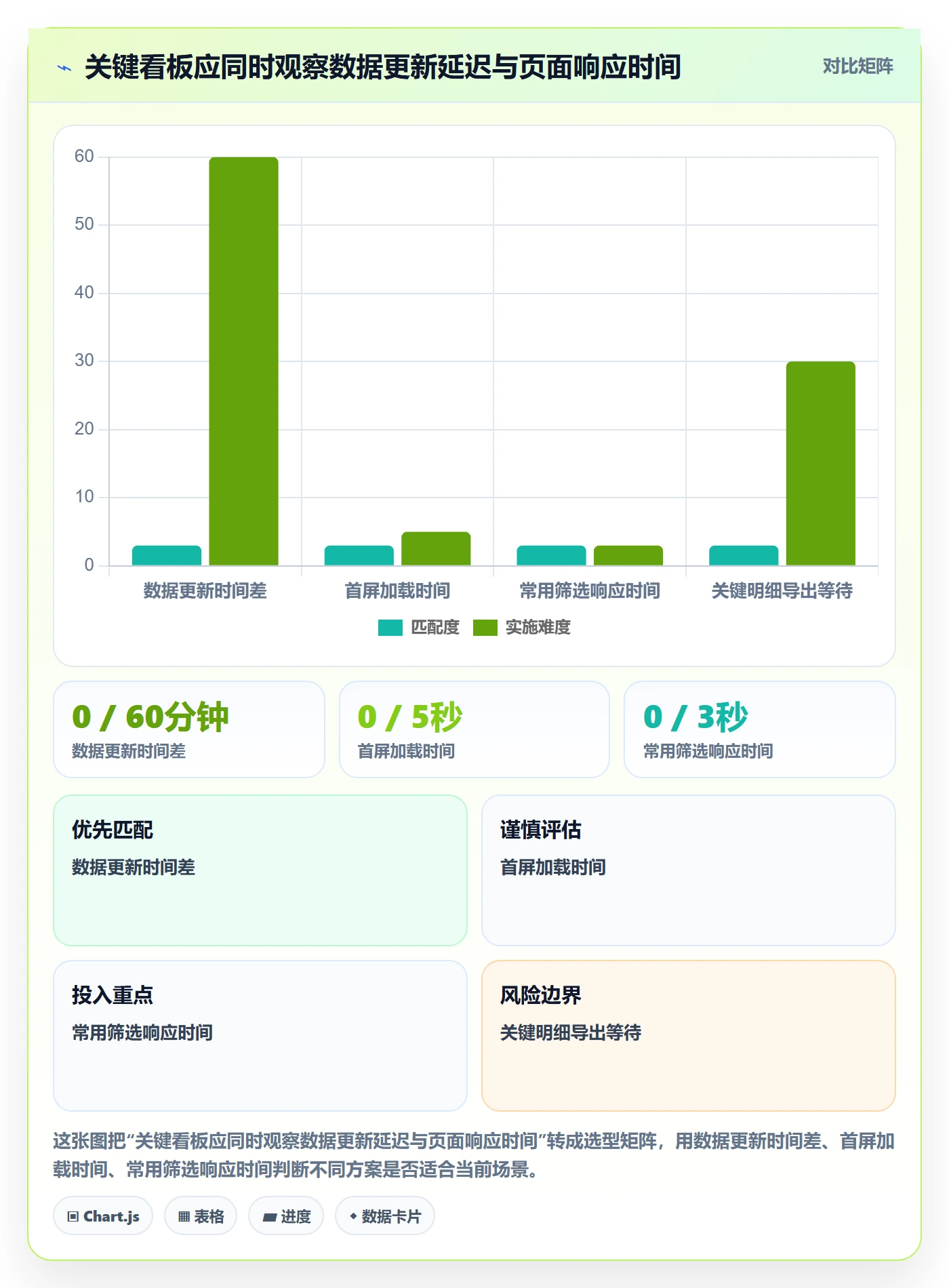Click the grid icon in 表格 chip
The image size is (949, 1288).
pyautogui.click(x=184, y=1217)
